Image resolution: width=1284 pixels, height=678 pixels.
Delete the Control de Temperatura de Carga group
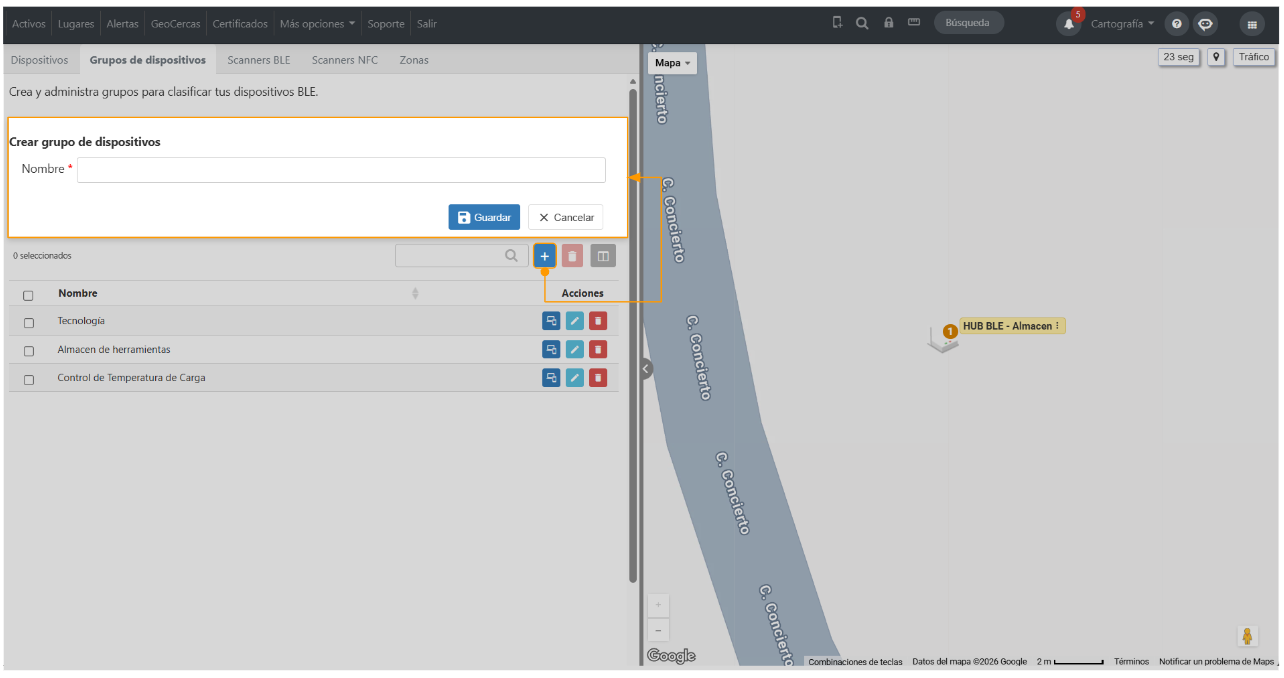[x=598, y=377]
